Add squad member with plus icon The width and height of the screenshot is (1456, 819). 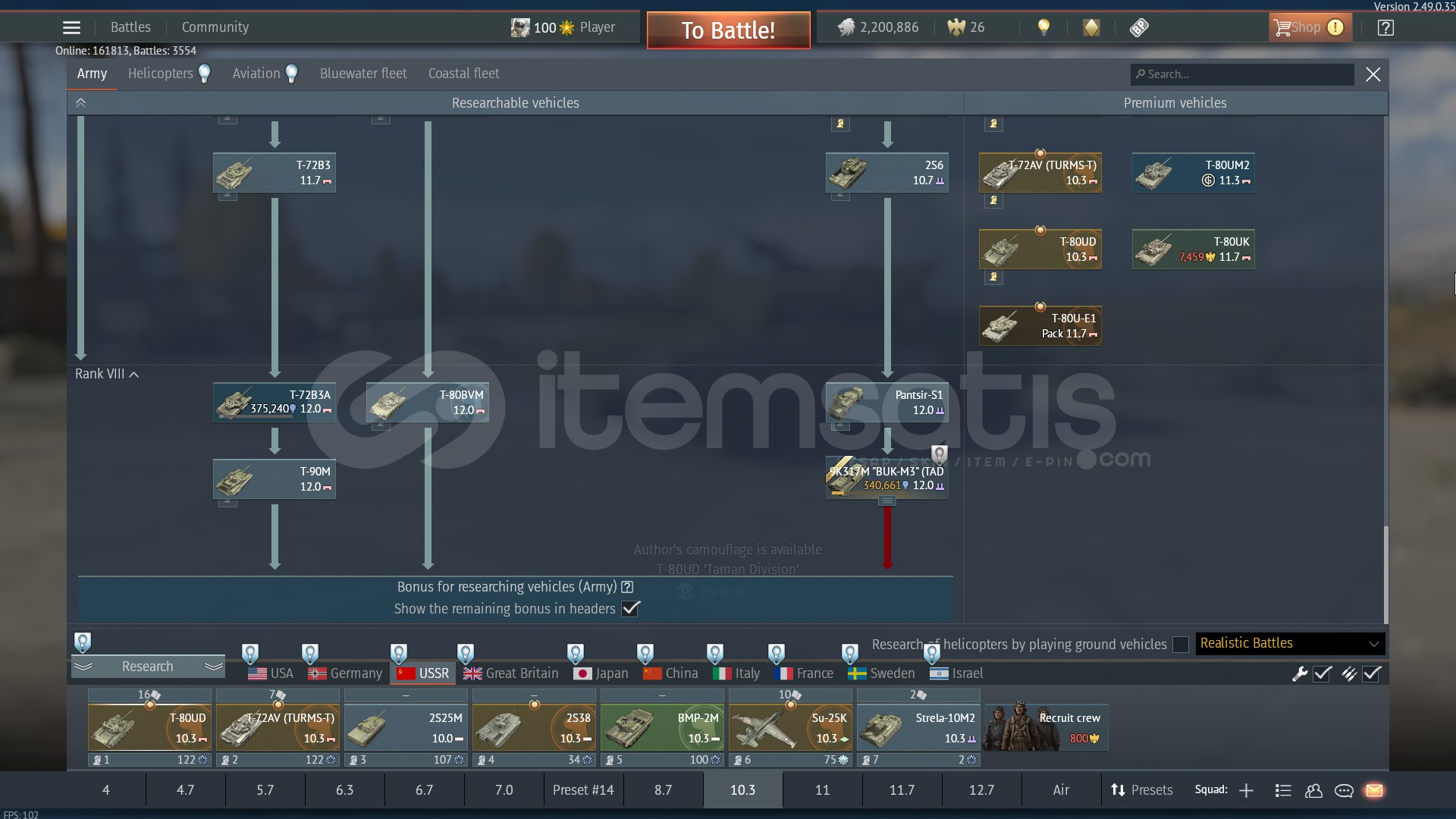(x=1246, y=790)
